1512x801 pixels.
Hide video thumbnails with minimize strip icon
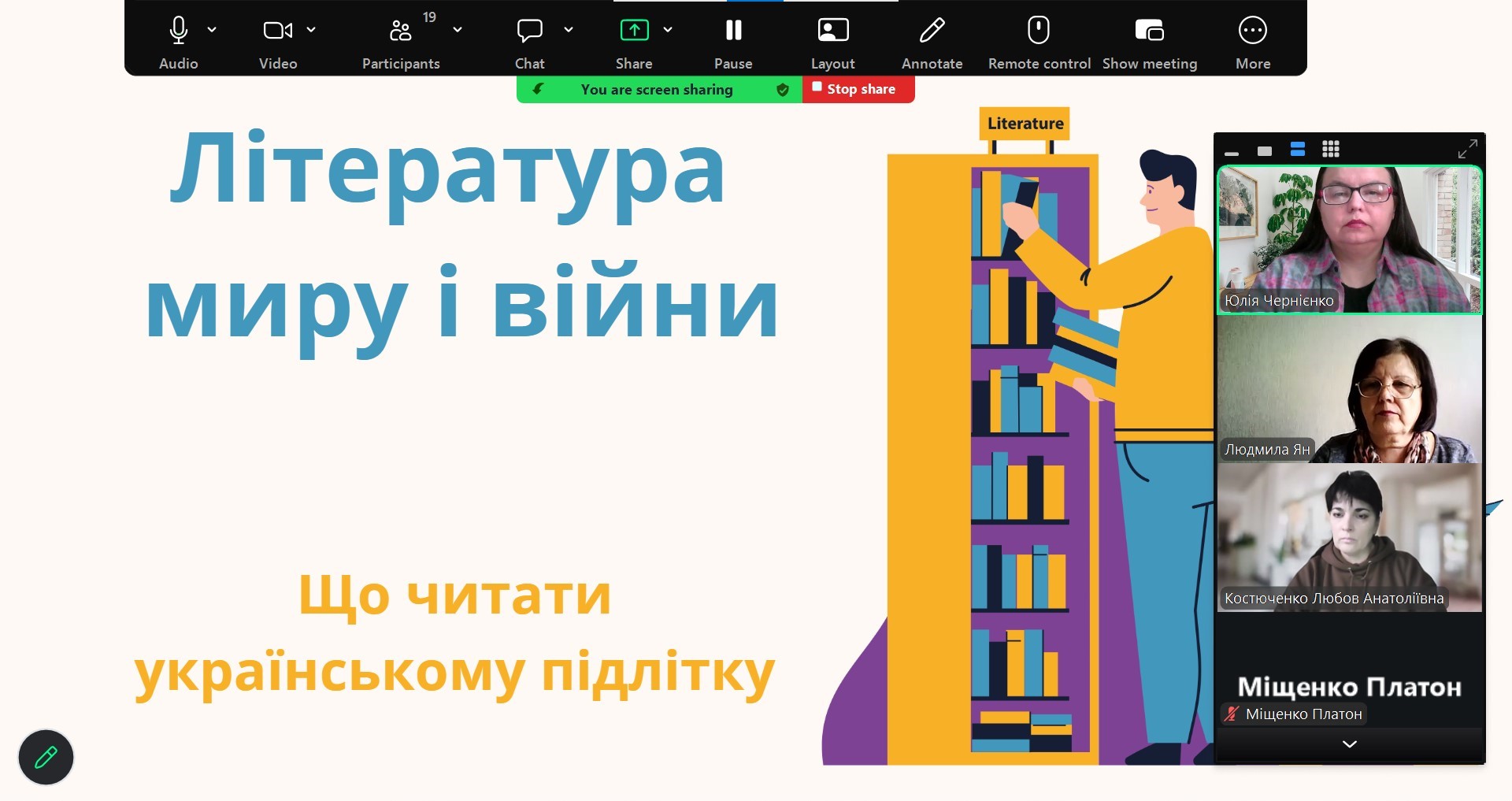(1232, 152)
